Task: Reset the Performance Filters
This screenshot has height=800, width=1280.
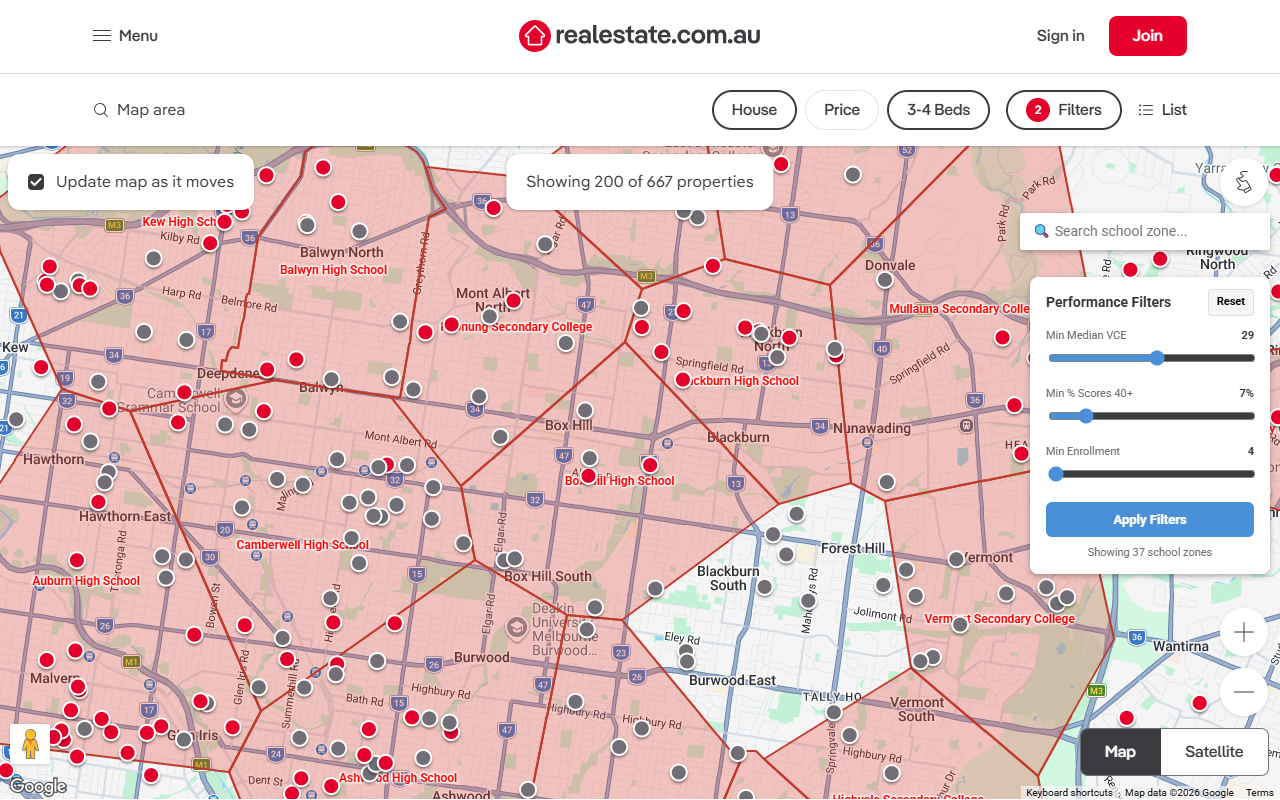Action: [1230, 302]
